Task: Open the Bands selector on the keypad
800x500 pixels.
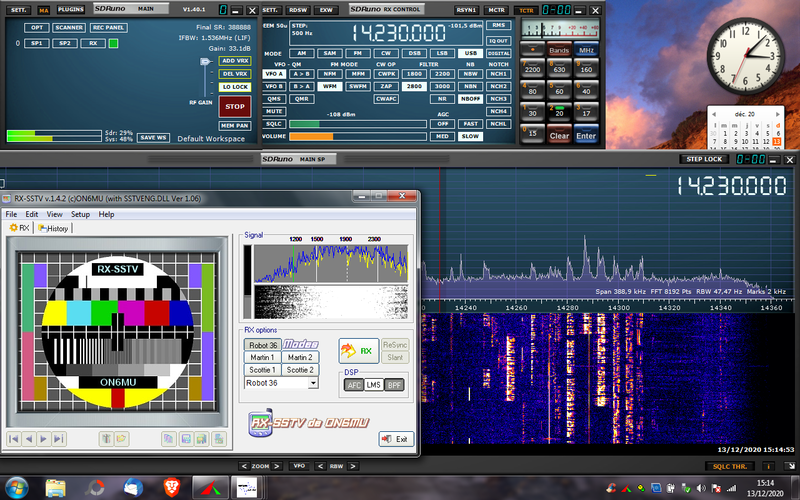Action: (x=559, y=50)
